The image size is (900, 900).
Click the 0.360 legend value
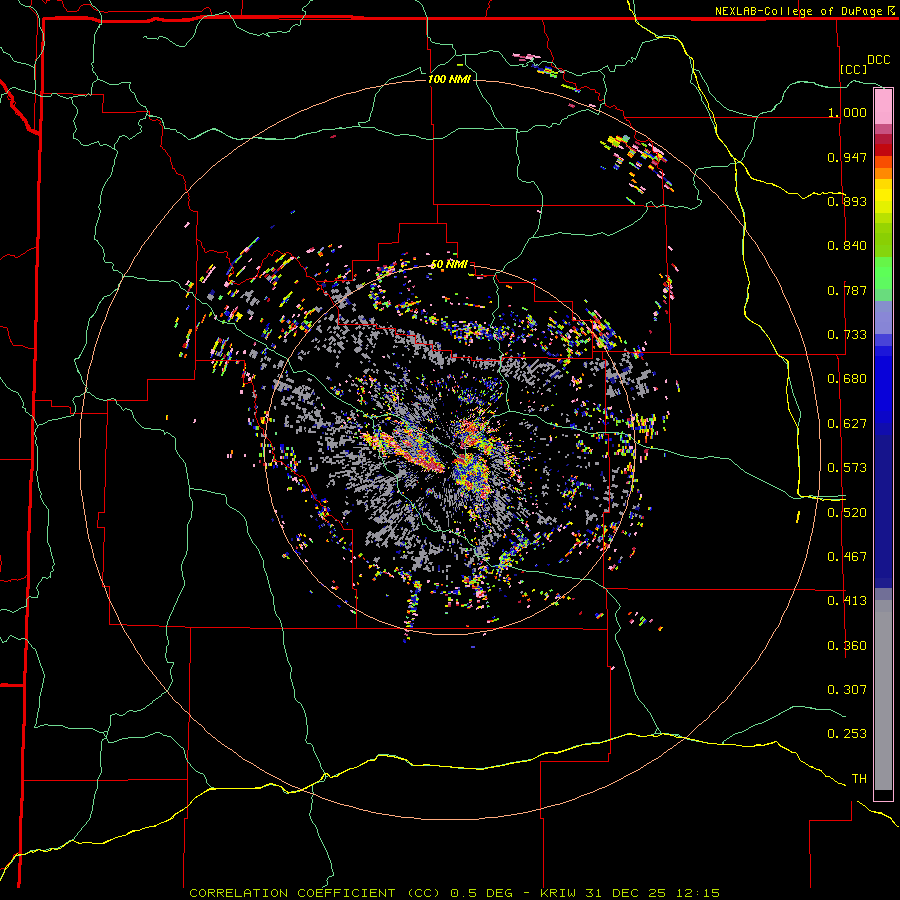click(x=847, y=646)
